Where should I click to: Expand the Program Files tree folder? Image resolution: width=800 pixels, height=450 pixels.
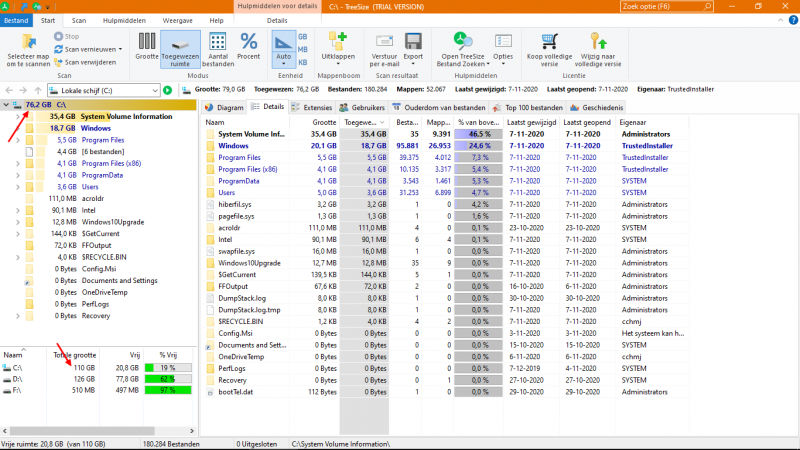[17, 140]
